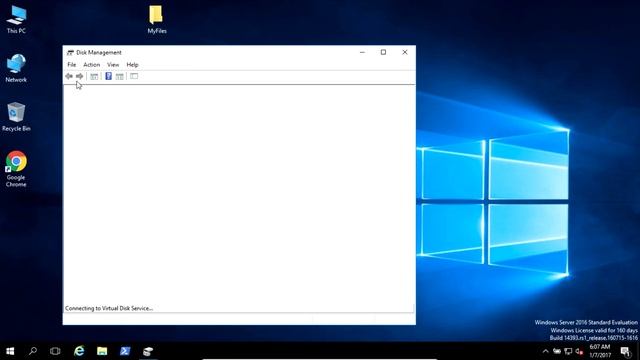Image resolution: width=640 pixels, height=360 pixels.
Task: Click the show/hide console tree toolbar icon
Action: point(94,76)
